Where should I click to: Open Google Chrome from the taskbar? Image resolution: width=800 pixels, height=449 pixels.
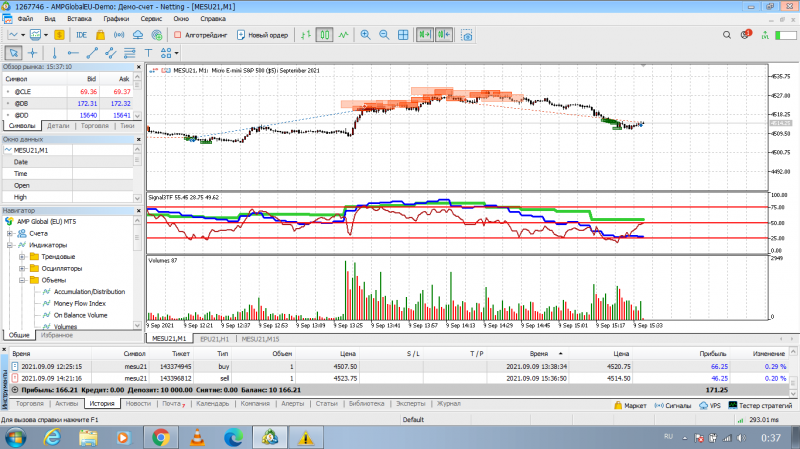[161, 438]
